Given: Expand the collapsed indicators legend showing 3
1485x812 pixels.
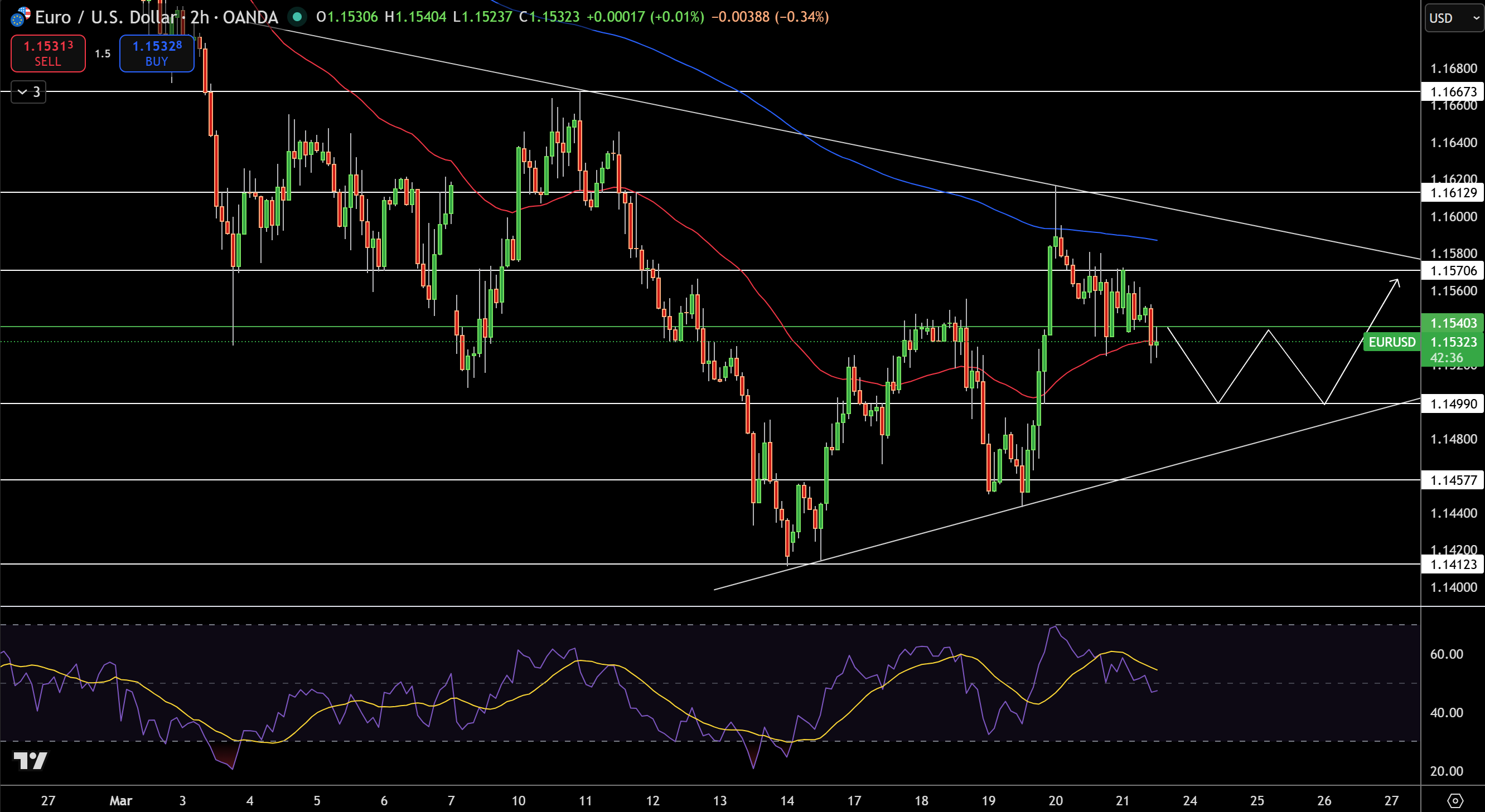Looking at the screenshot, I should tap(28, 91).
